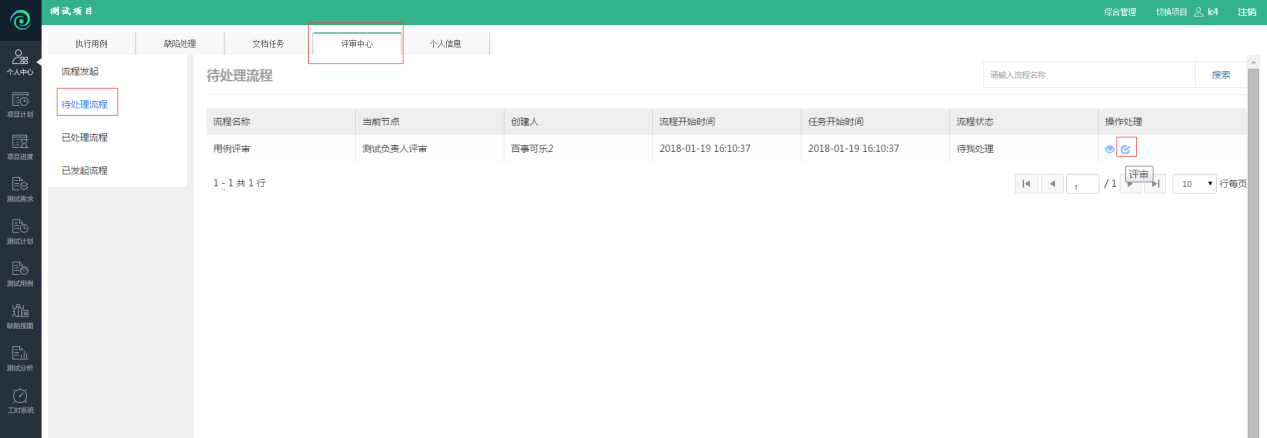The height and width of the screenshot is (438, 1267).
Task: Click the 1 - 1 共 1 行 row count
Action: (x=240, y=183)
